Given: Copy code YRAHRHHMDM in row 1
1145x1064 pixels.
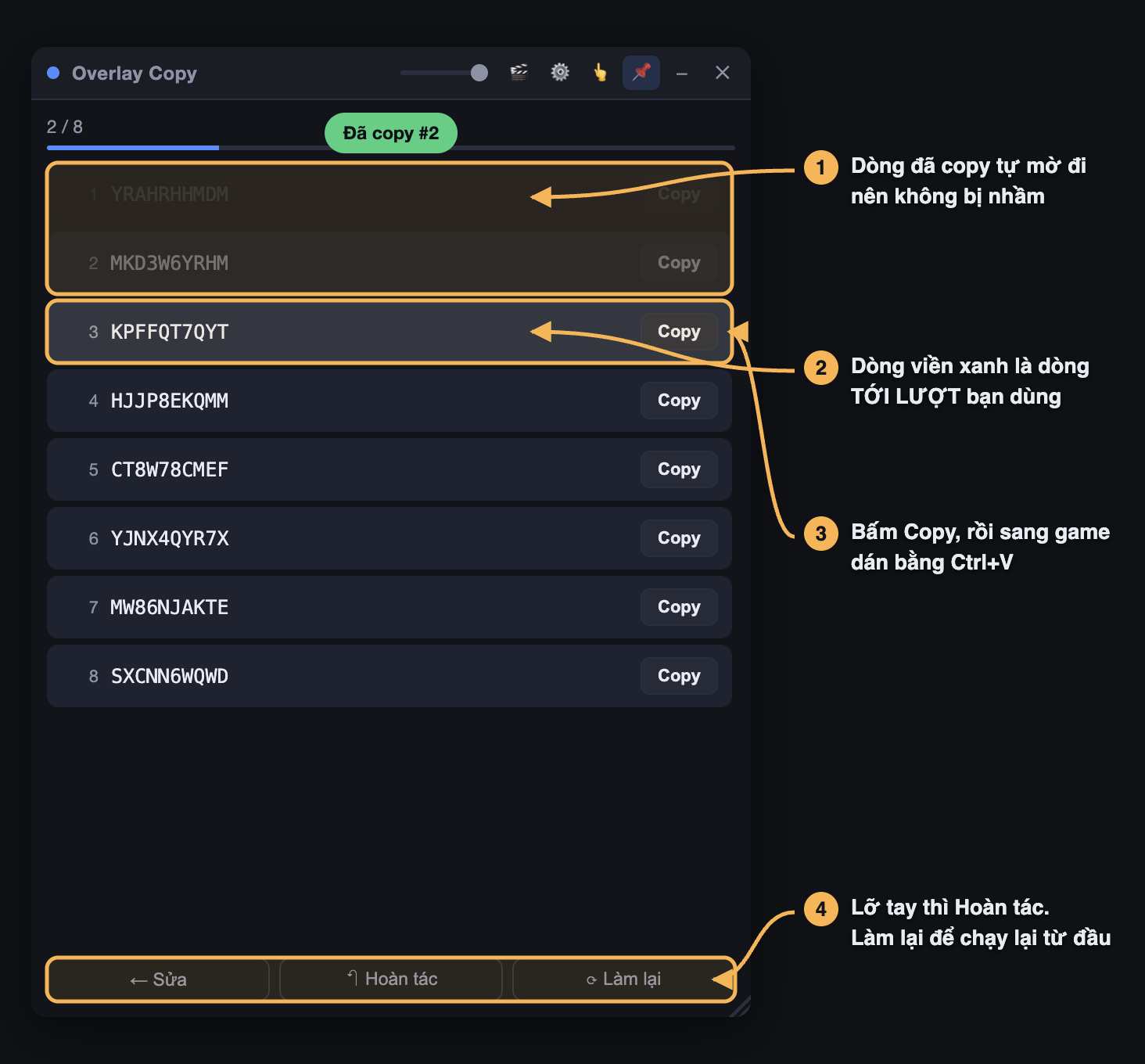Looking at the screenshot, I should [679, 194].
